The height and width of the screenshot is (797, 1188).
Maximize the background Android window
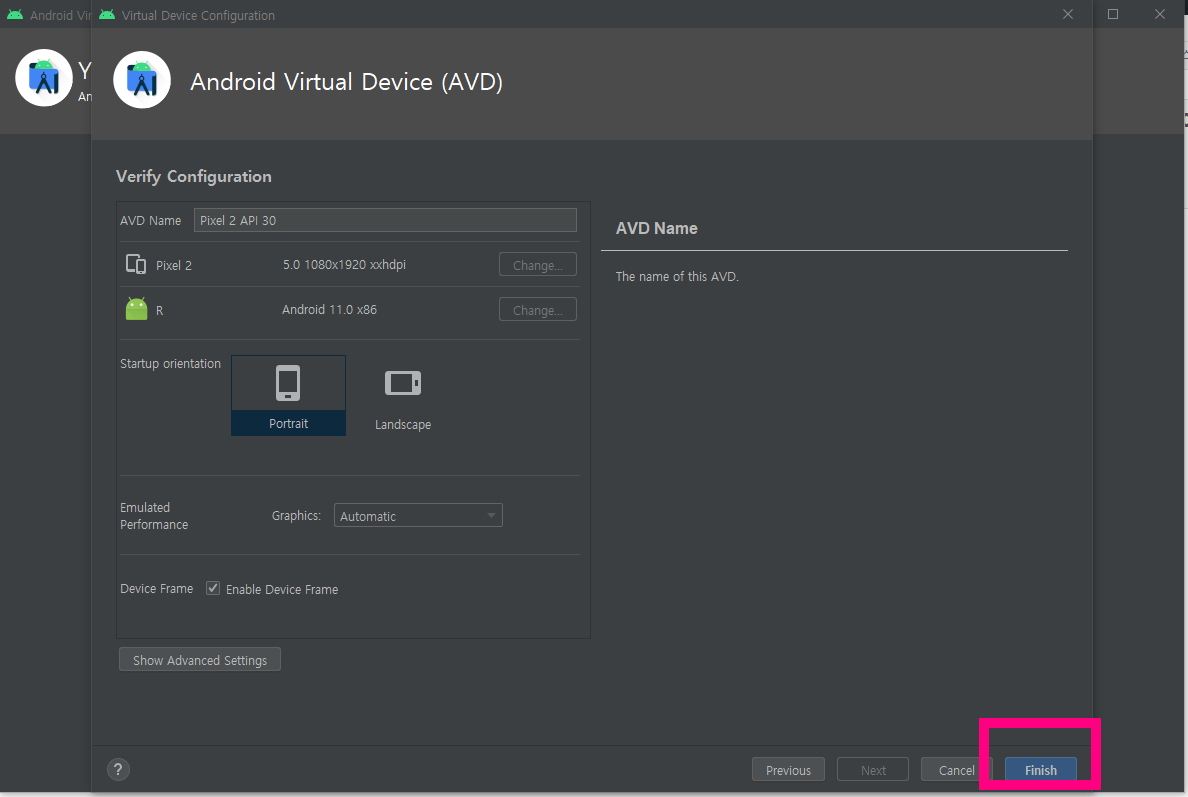(1113, 14)
